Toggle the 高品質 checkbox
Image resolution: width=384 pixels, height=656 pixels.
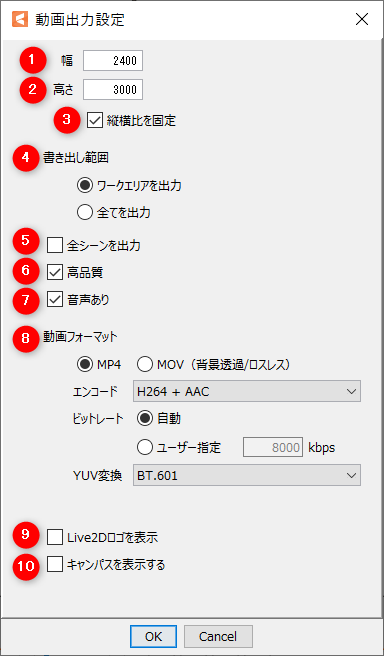pos(55,273)
